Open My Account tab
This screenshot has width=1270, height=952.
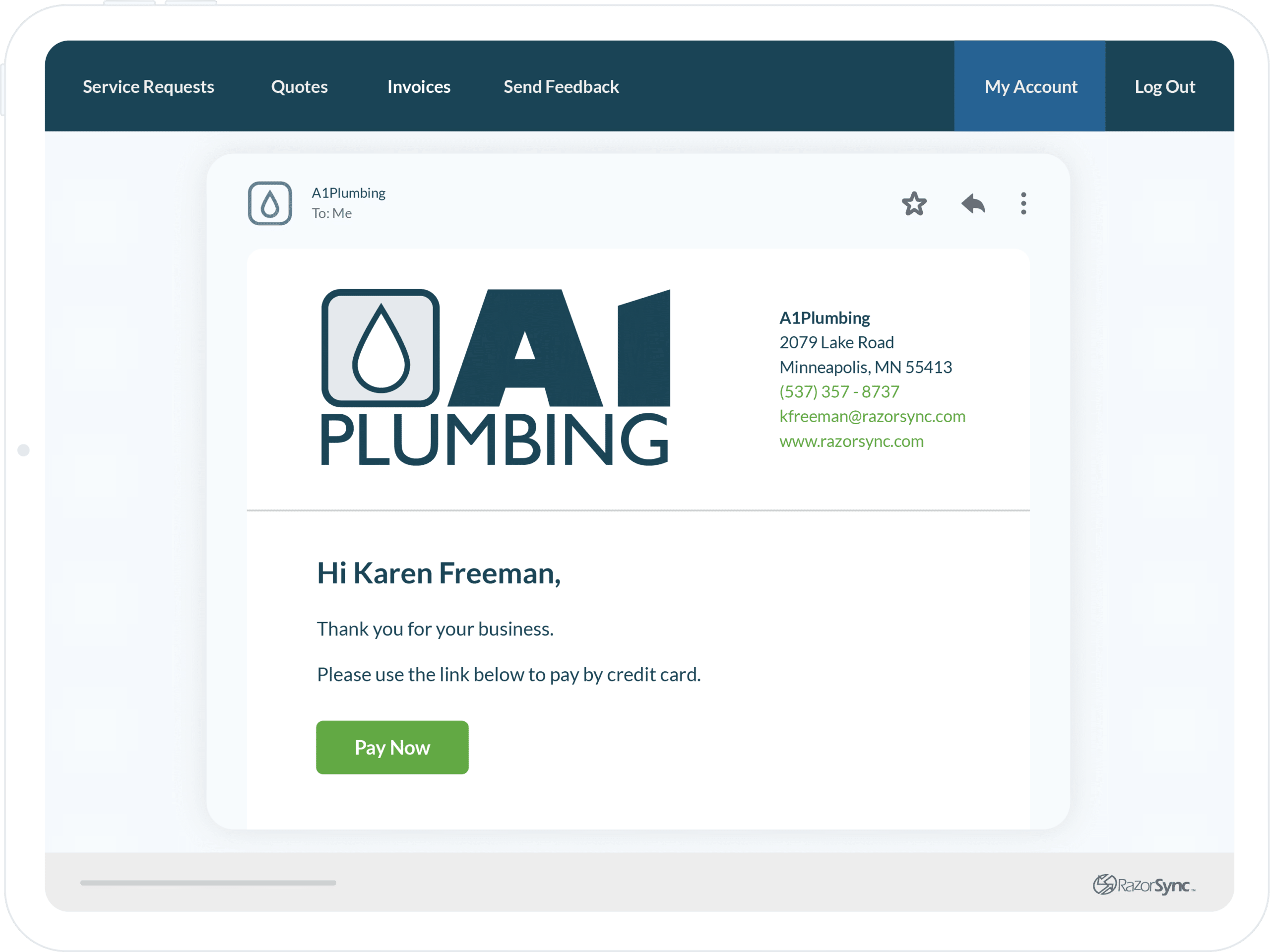1030,87
